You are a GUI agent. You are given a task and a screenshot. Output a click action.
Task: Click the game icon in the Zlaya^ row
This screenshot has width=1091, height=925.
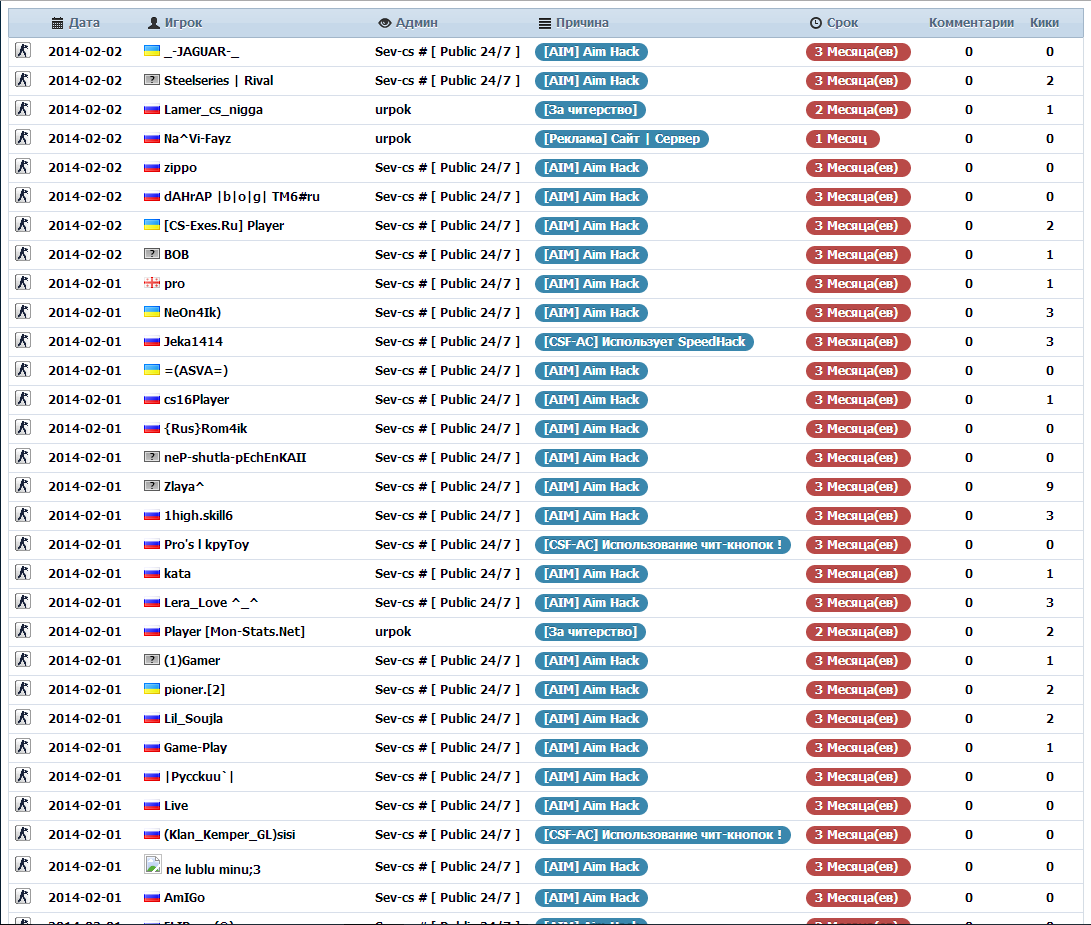23,485
